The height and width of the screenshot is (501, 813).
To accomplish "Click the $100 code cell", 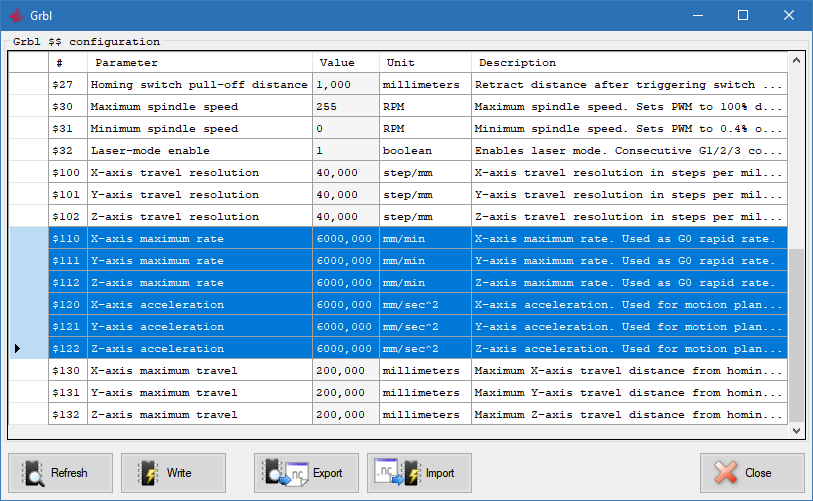I will pos(68,173).
